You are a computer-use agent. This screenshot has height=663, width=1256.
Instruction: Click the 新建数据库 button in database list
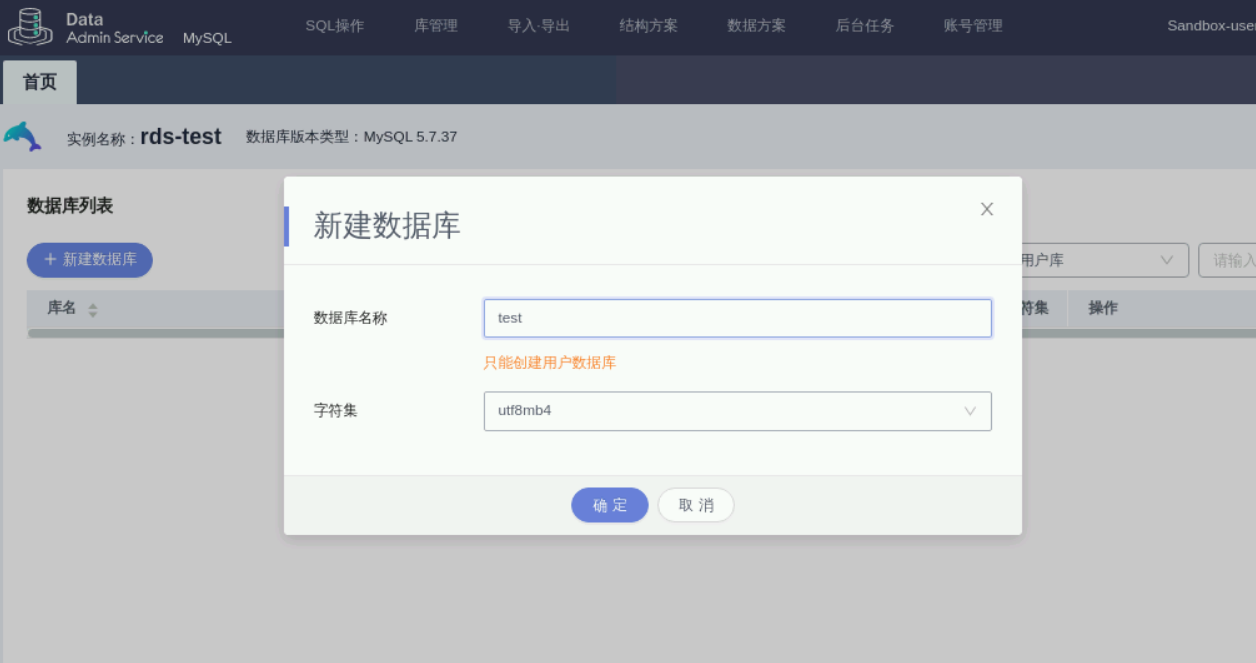(90, 260)
